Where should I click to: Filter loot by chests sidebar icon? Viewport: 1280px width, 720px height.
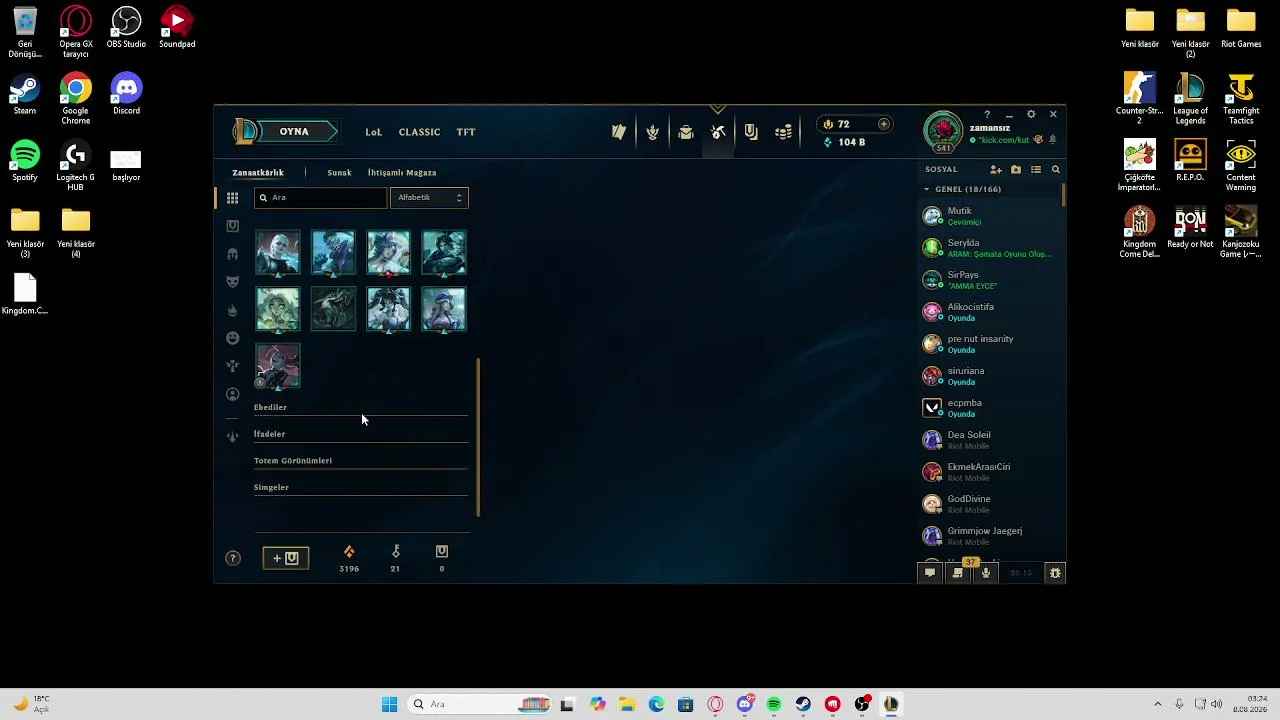232,226
